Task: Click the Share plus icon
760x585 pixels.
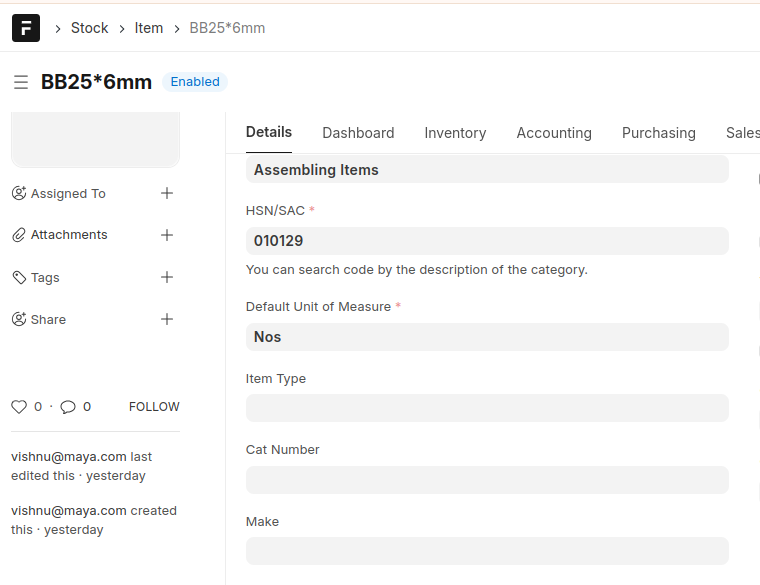Action: (x=167, y=319)
